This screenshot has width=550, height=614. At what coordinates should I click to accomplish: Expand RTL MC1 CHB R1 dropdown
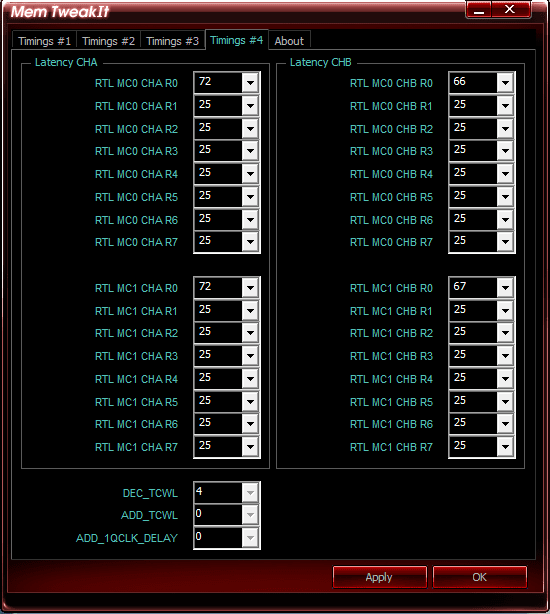(505, 311)
